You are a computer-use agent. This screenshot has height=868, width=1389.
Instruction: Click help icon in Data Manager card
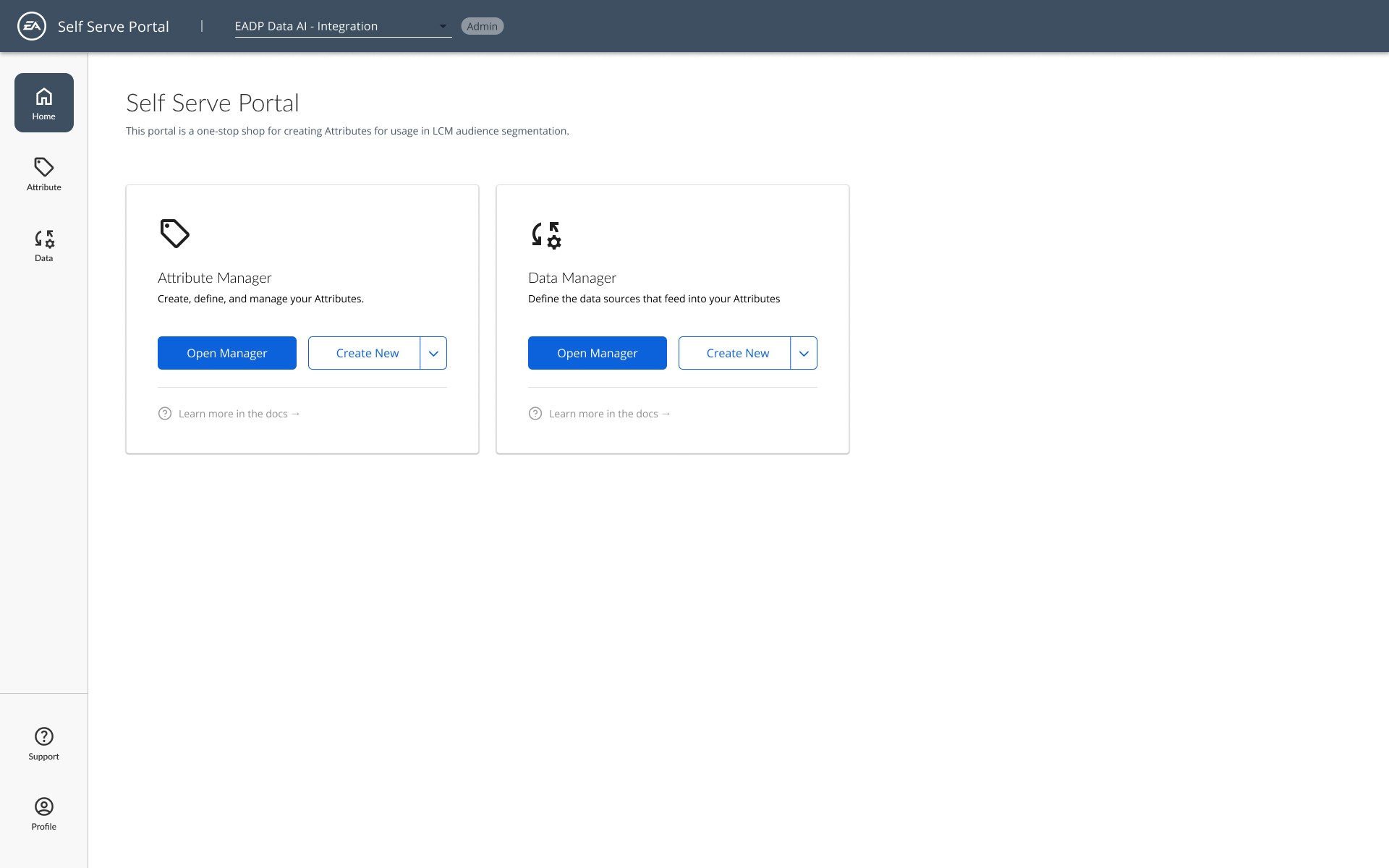(535, 414)
